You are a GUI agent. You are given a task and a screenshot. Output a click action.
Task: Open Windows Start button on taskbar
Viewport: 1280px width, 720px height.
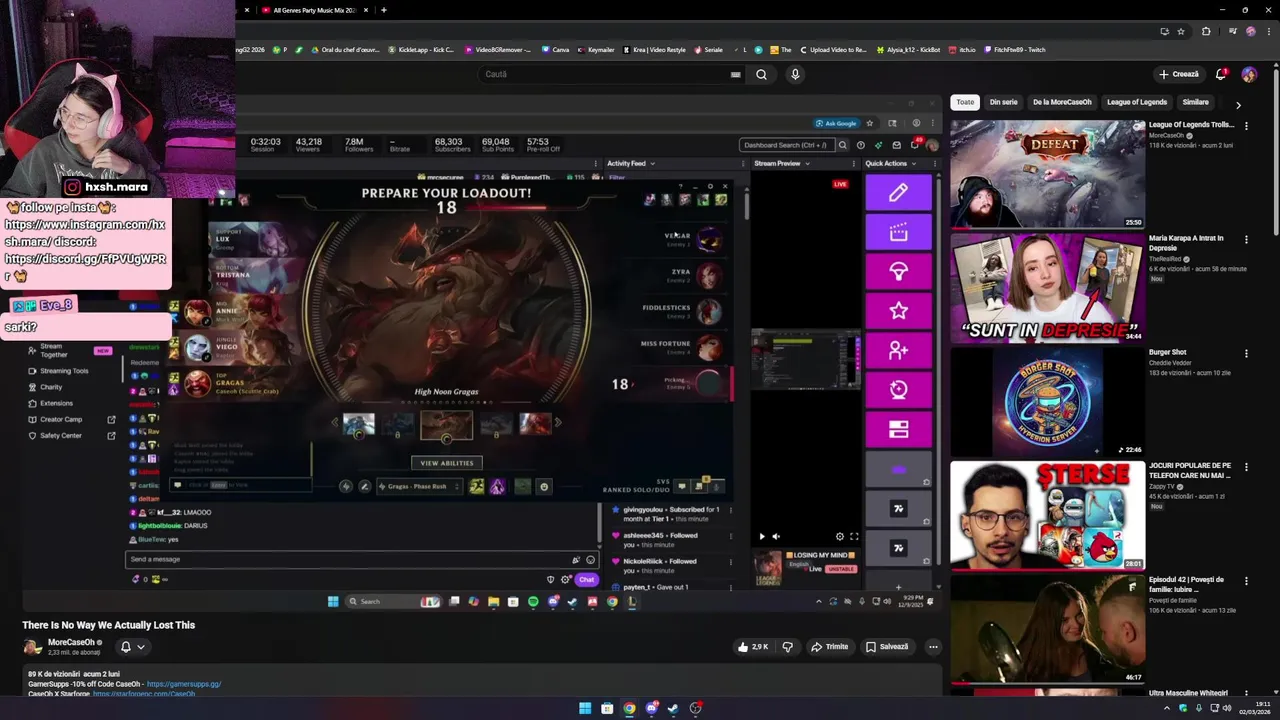585,708
